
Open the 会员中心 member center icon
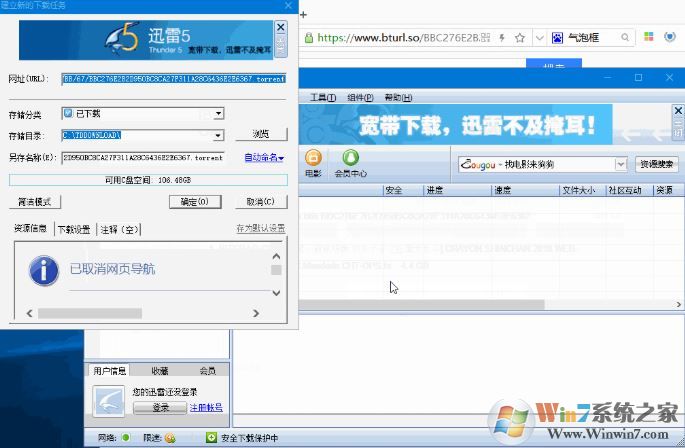coord(350,163)
